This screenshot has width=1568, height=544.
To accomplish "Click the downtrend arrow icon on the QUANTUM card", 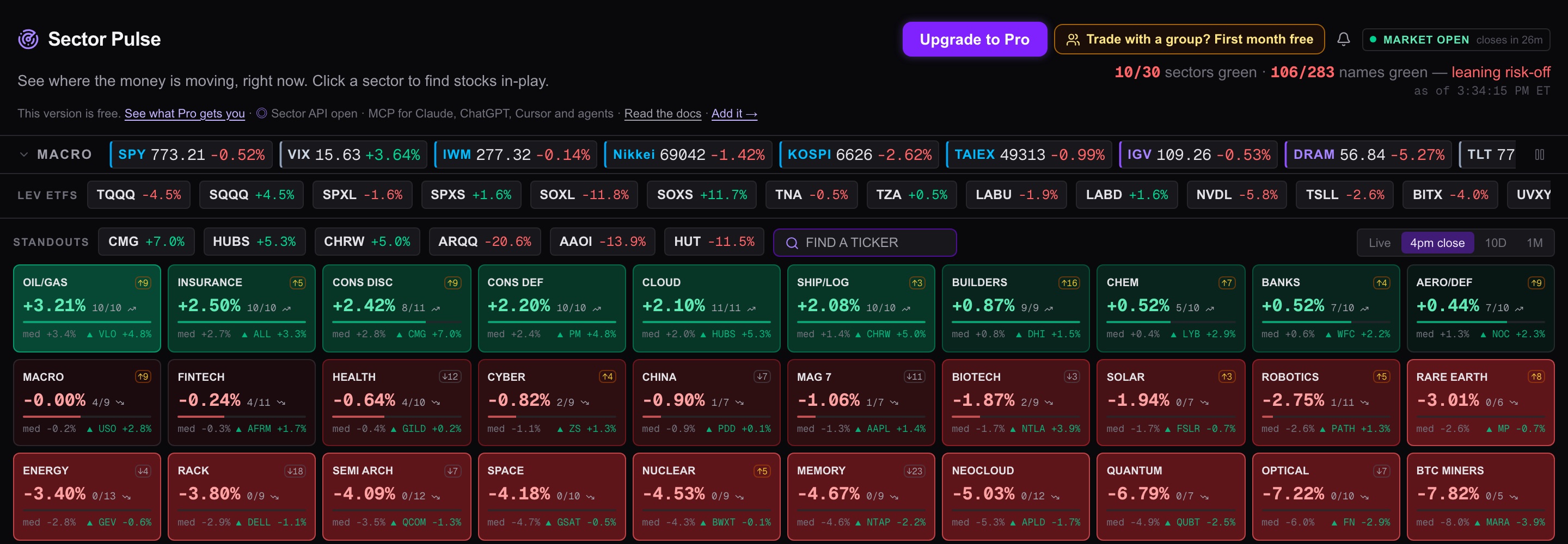I will tap(1205, 497).
